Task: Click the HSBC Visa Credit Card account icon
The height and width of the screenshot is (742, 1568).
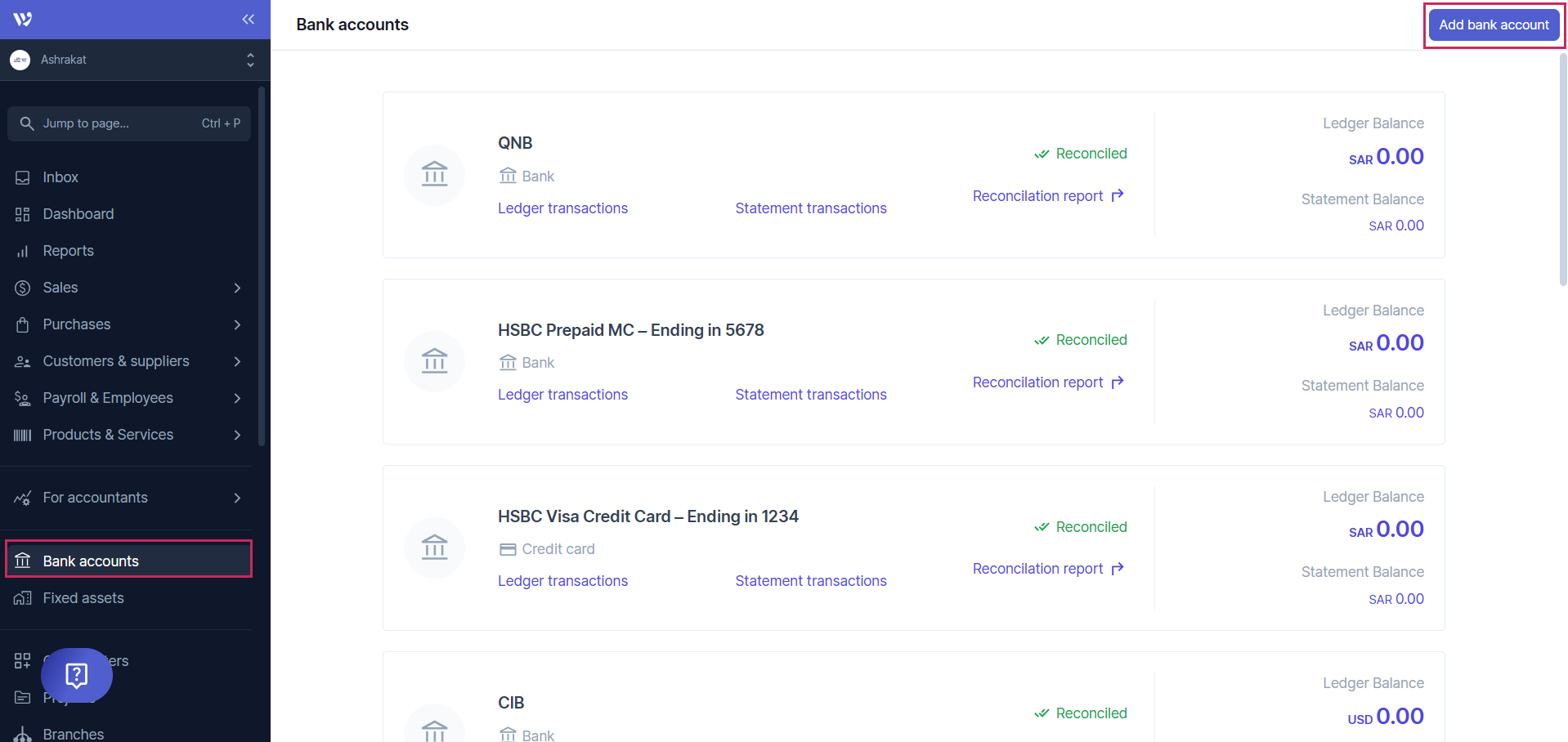Action: coord(434,548)
